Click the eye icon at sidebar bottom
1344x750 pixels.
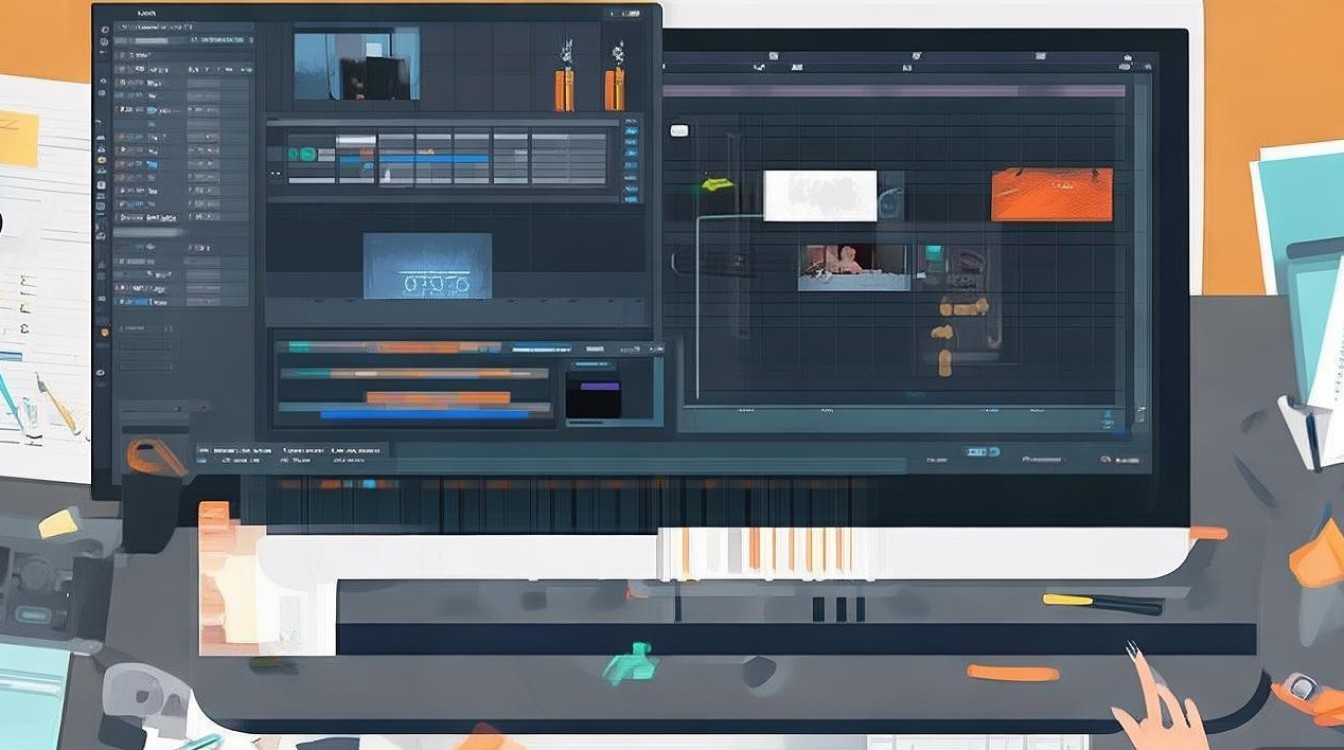coord(102,371)
